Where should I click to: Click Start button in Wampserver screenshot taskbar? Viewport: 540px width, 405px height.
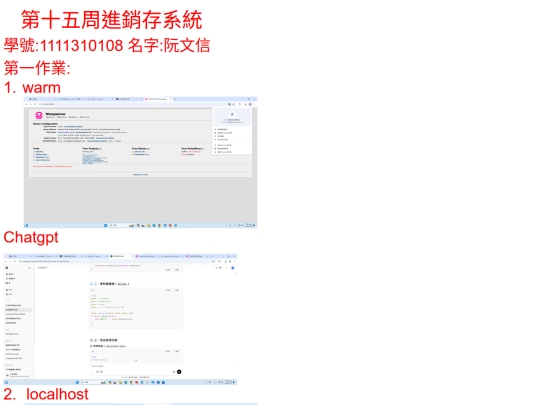105,225
